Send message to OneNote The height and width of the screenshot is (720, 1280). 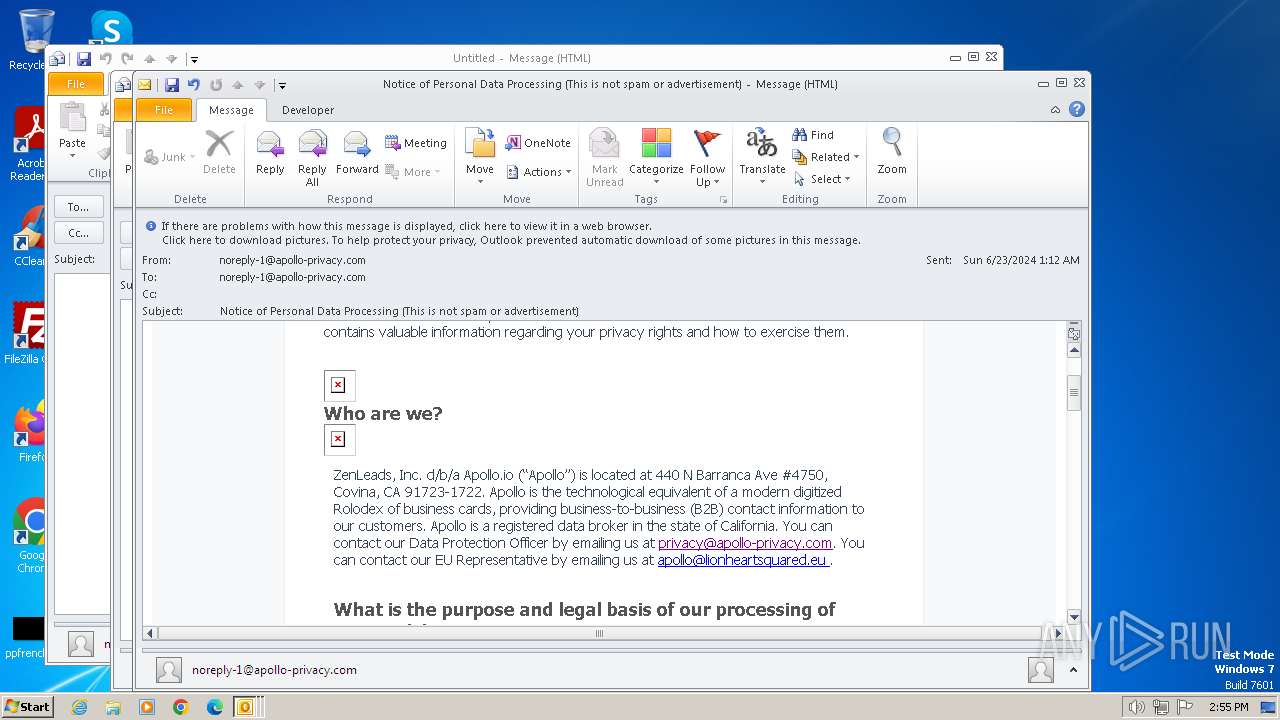[538, 143]
